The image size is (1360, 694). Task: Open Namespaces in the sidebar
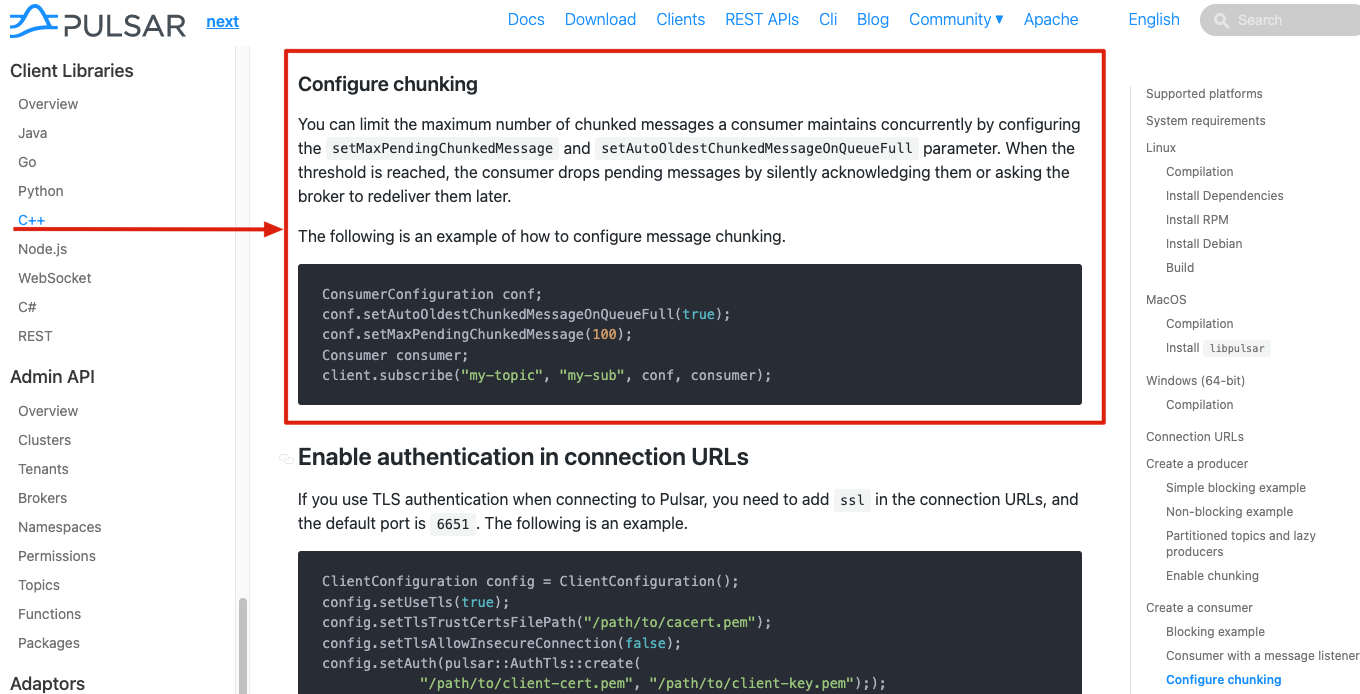pos(60,527)
